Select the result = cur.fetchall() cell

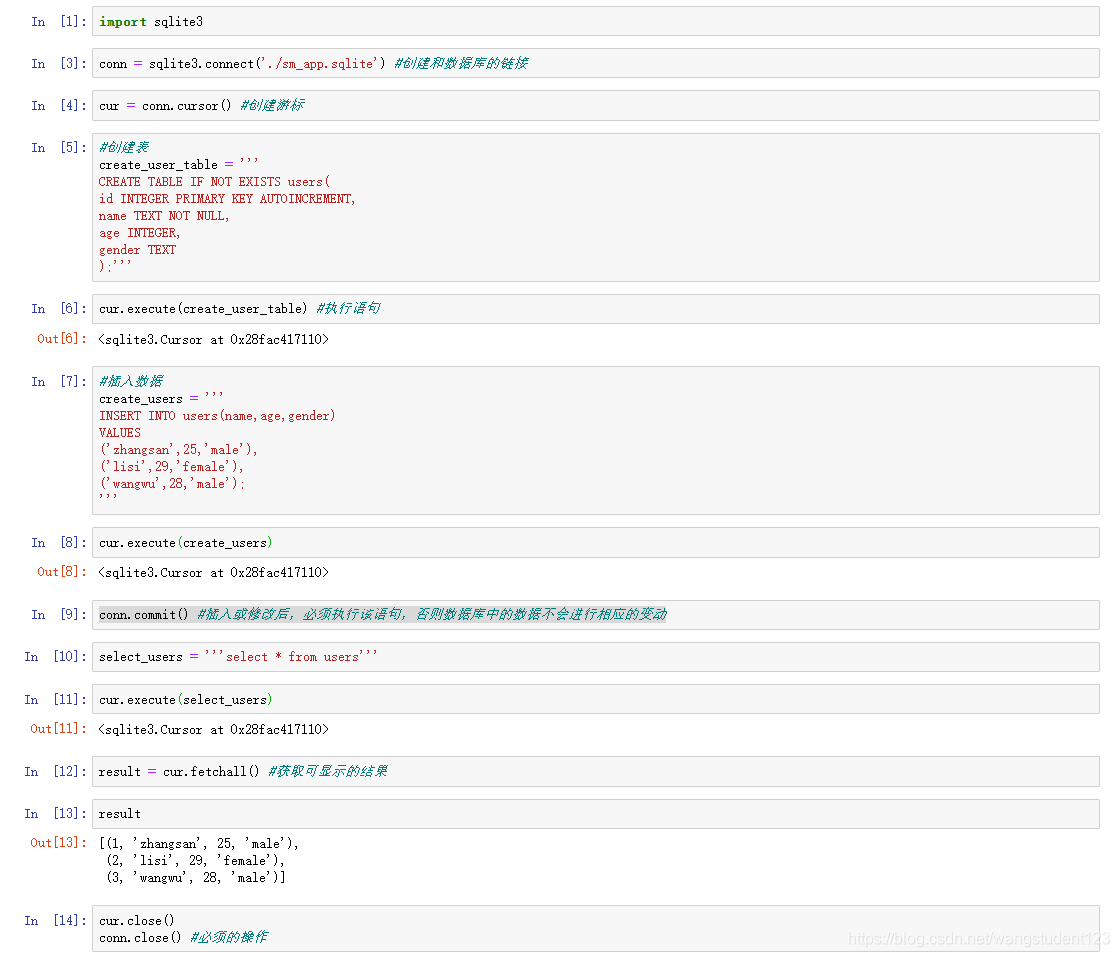(595, 772)
